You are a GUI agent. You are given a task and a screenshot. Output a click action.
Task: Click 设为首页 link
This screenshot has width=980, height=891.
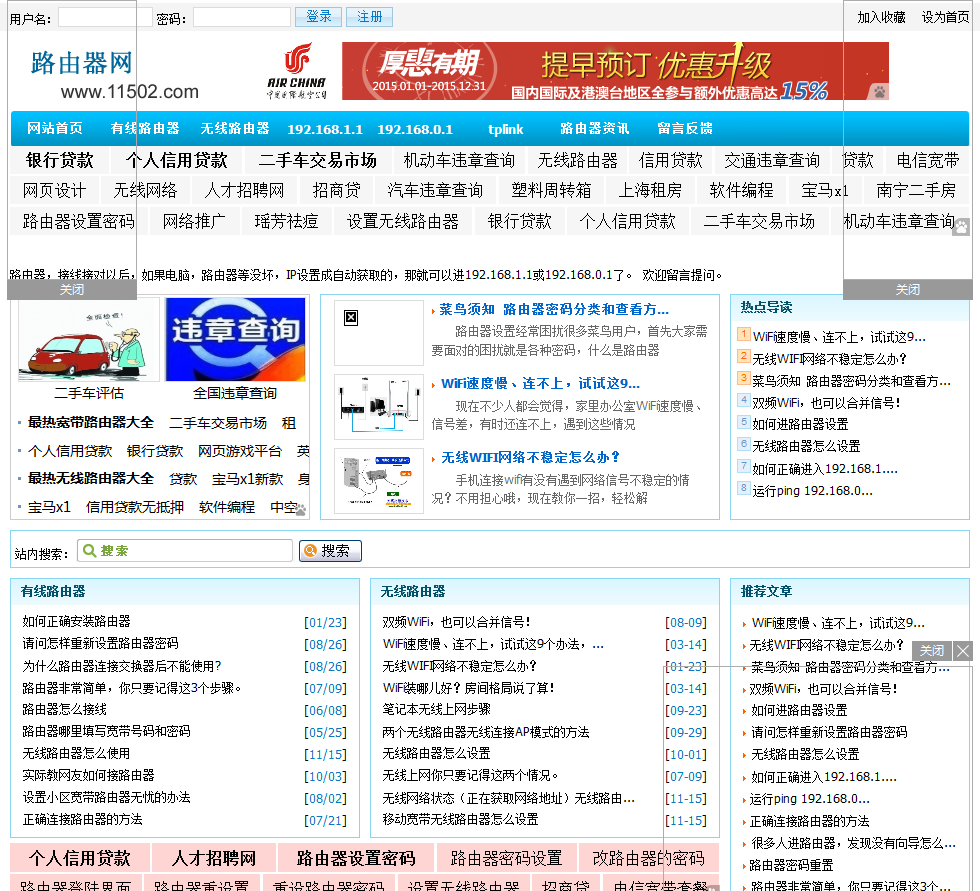point(945,17)
